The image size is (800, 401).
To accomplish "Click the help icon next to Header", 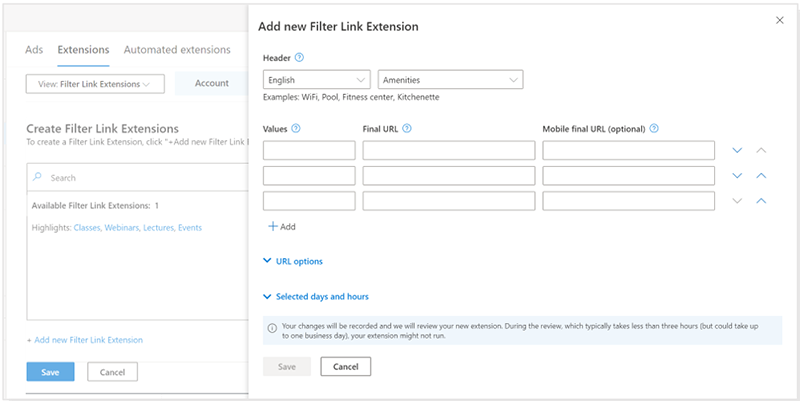I will [x=300, y=58].
